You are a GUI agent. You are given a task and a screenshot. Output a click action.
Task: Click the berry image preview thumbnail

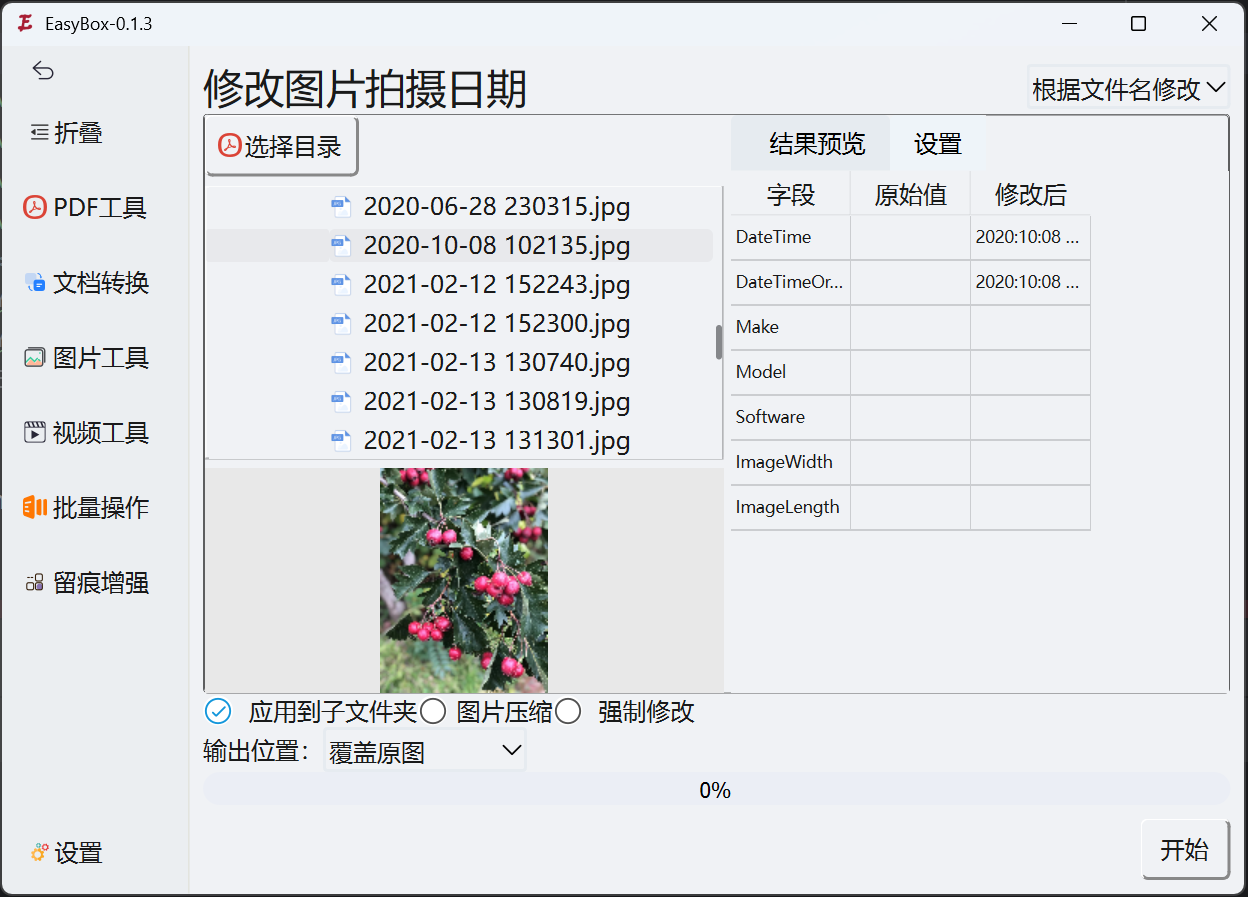coord(464,580)
